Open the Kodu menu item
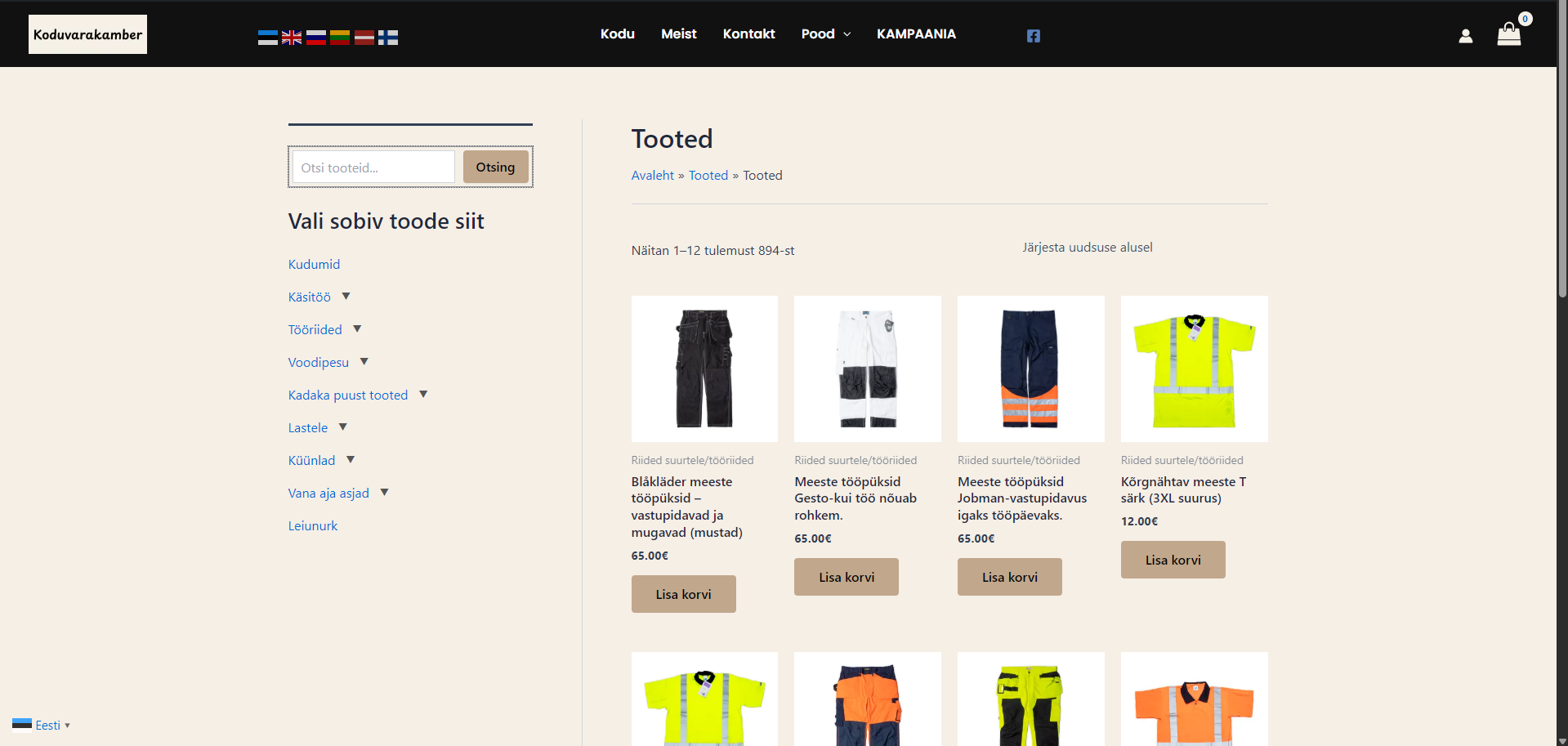 click(x=618, y=34)
